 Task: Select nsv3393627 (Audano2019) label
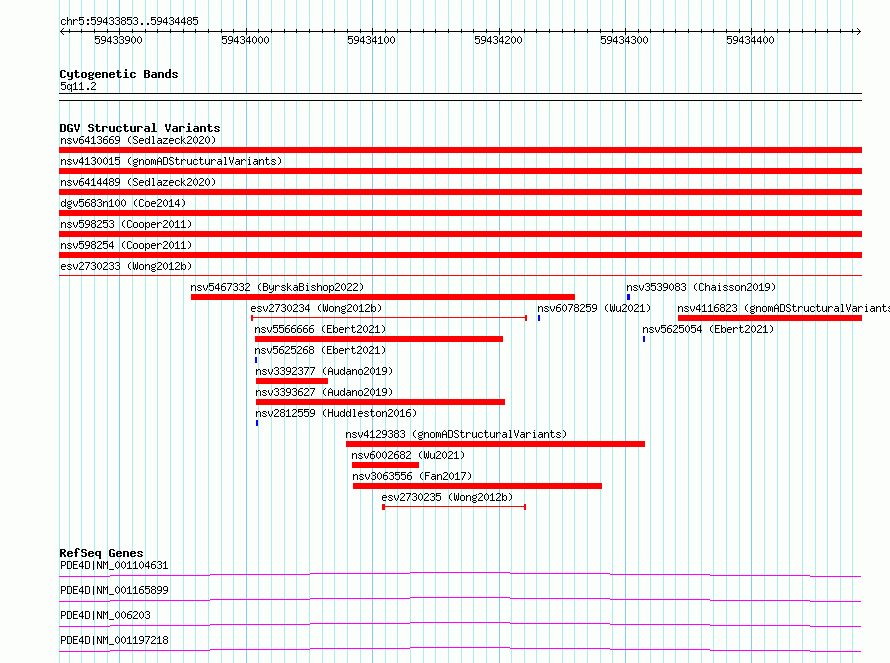(x=324, y=392)
